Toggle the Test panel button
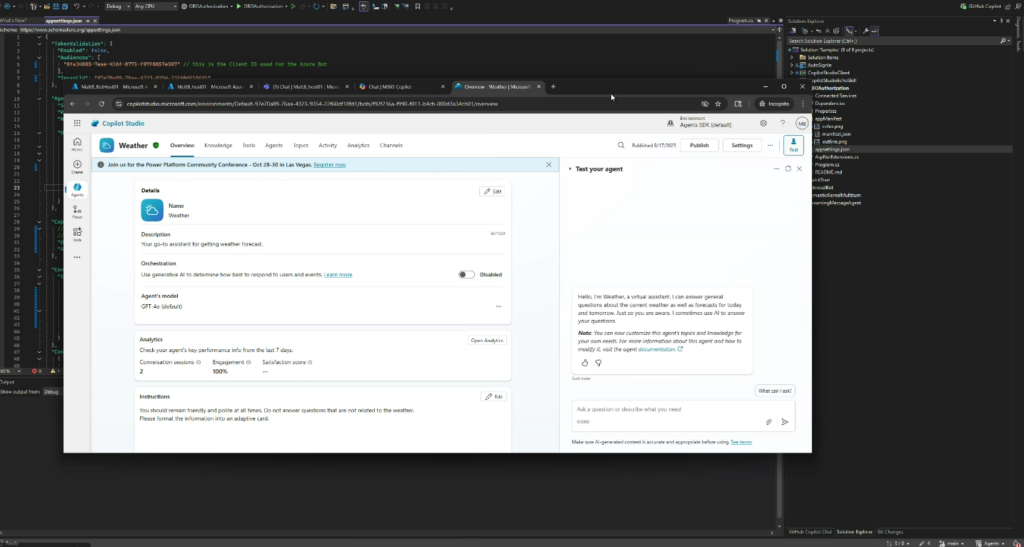Viewport: 1024px width, 547px height. [x=793, y=146]
